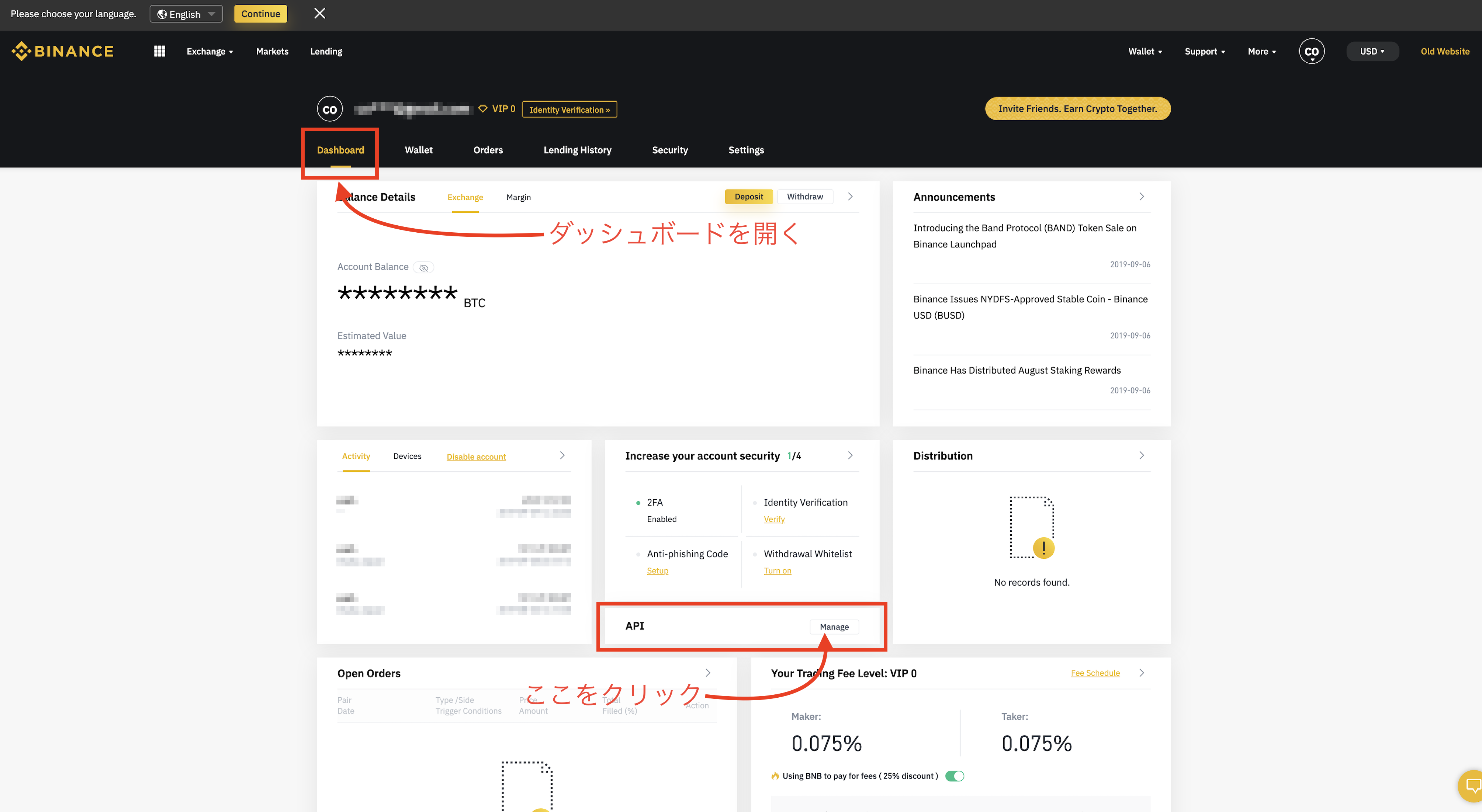
Task: Expand Distribution chevron arrow
Action: coord(1142,455)
